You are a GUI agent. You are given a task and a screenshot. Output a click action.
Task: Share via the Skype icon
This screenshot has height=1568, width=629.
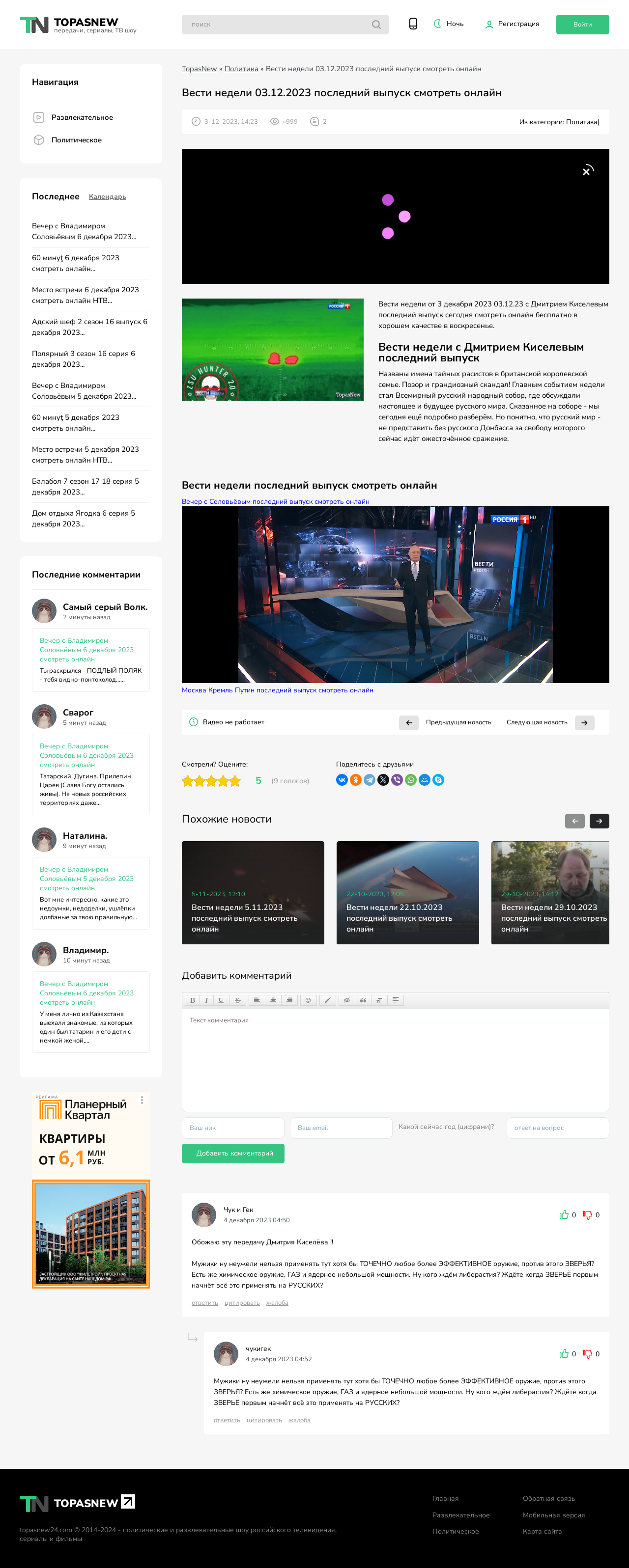[438, 780]
